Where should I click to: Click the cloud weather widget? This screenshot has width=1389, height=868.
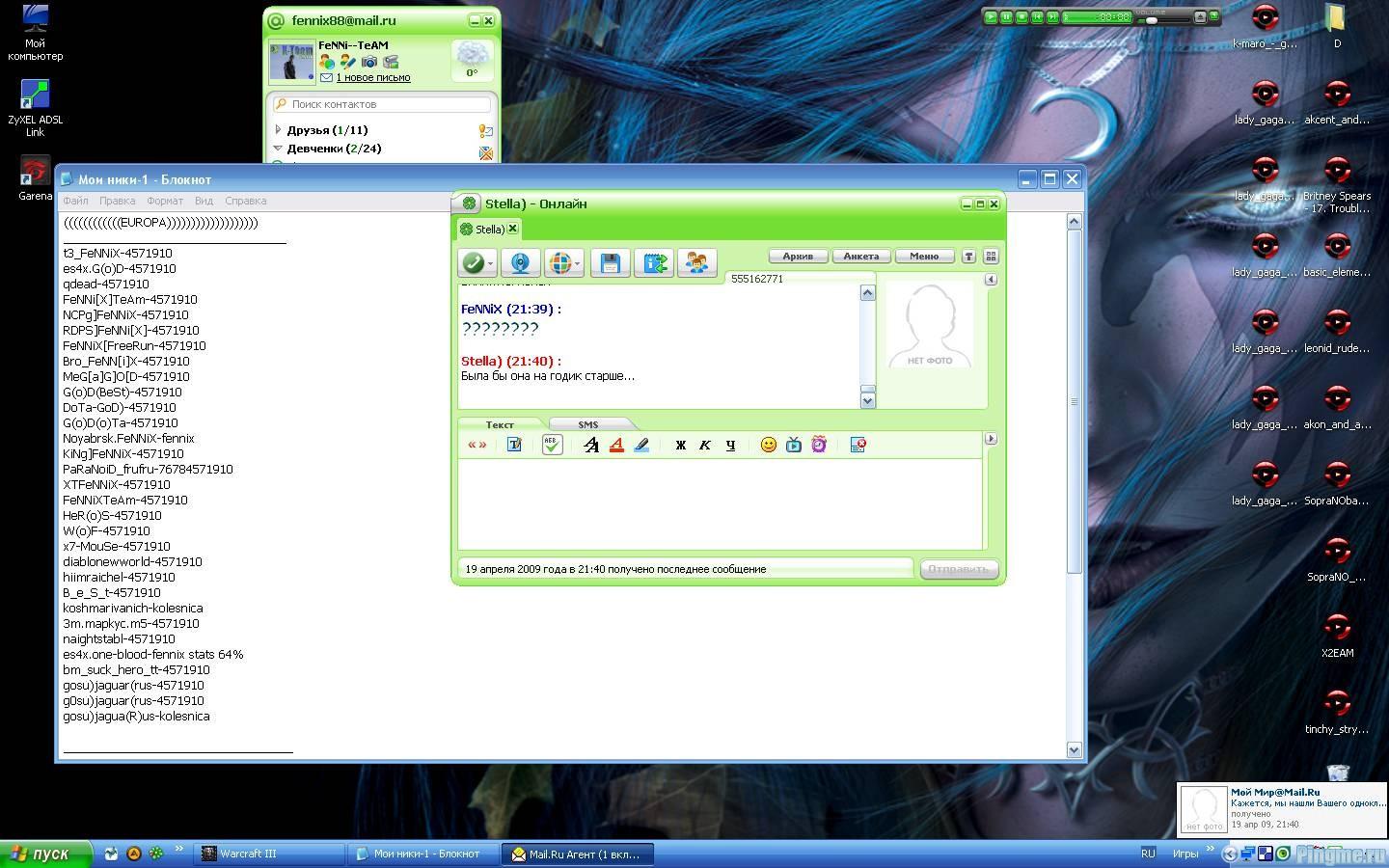pos(472,60)
